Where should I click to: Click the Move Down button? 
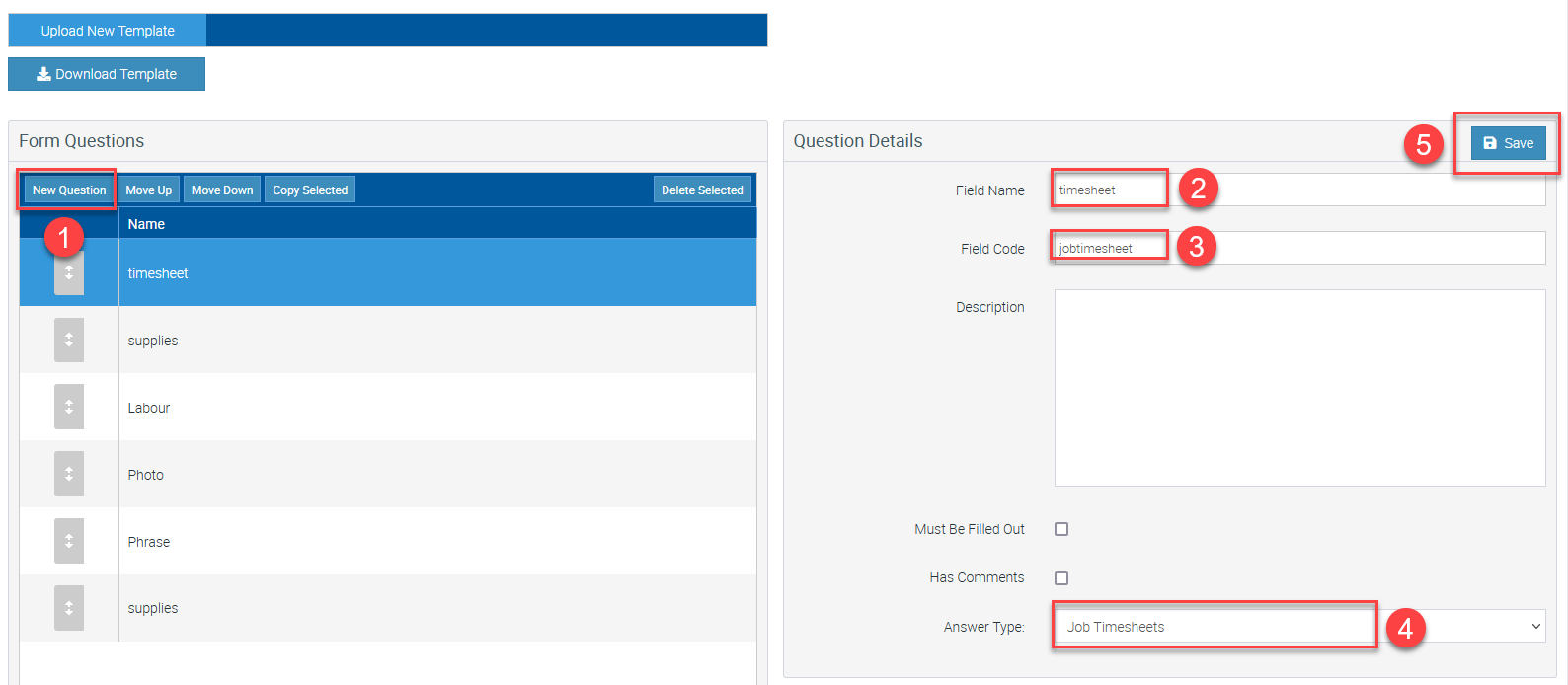222,190
